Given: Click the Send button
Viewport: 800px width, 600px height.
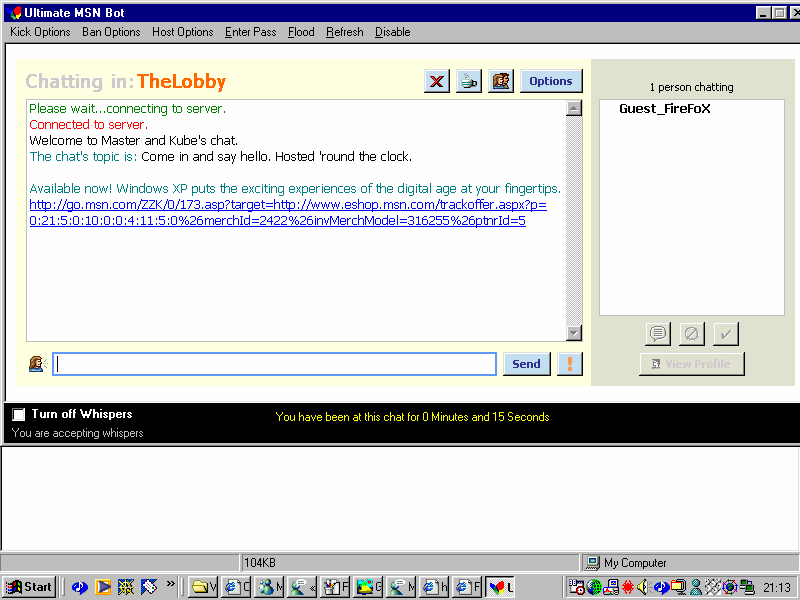Looking at the screenshot, I should pos(527,364).
